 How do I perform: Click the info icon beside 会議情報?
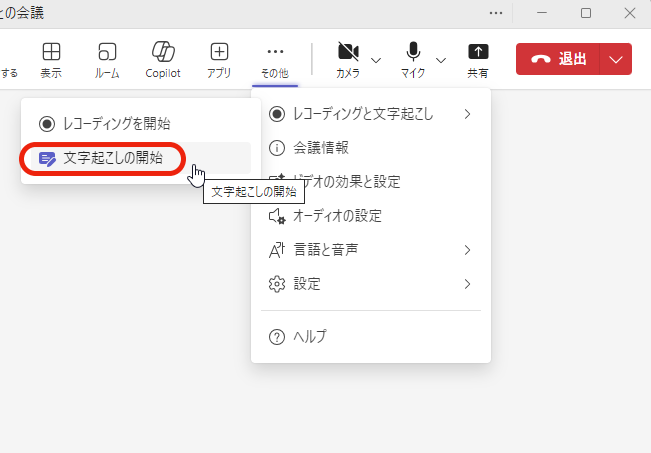277,148
